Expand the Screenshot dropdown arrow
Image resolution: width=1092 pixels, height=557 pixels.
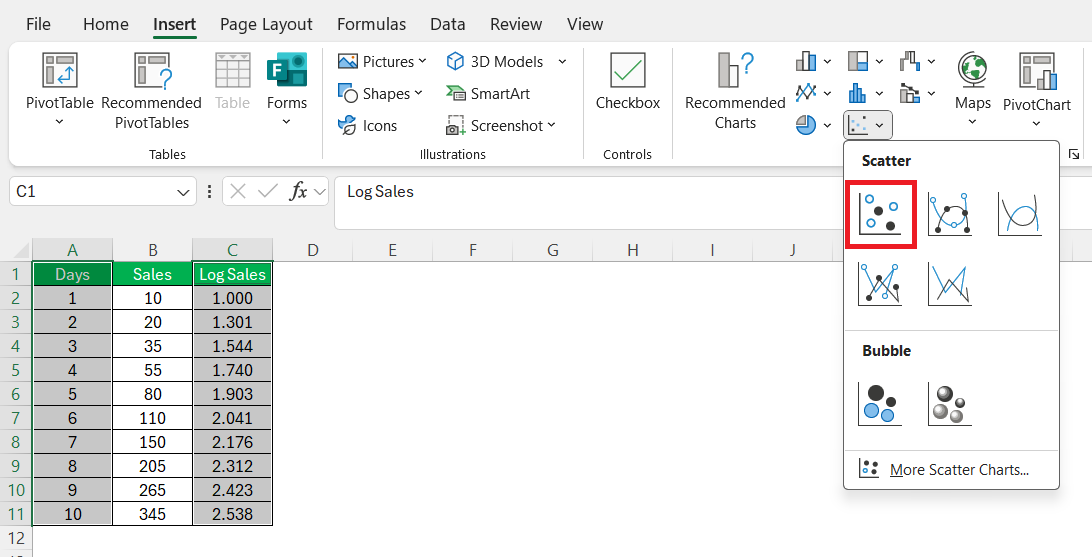552,125
